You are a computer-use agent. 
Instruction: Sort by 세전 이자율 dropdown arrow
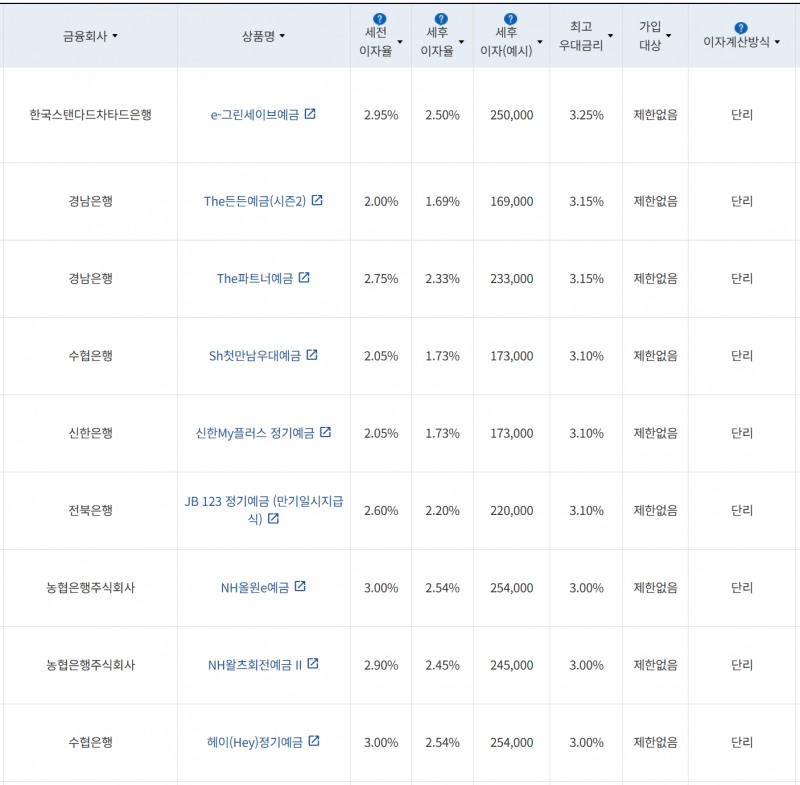400,42
